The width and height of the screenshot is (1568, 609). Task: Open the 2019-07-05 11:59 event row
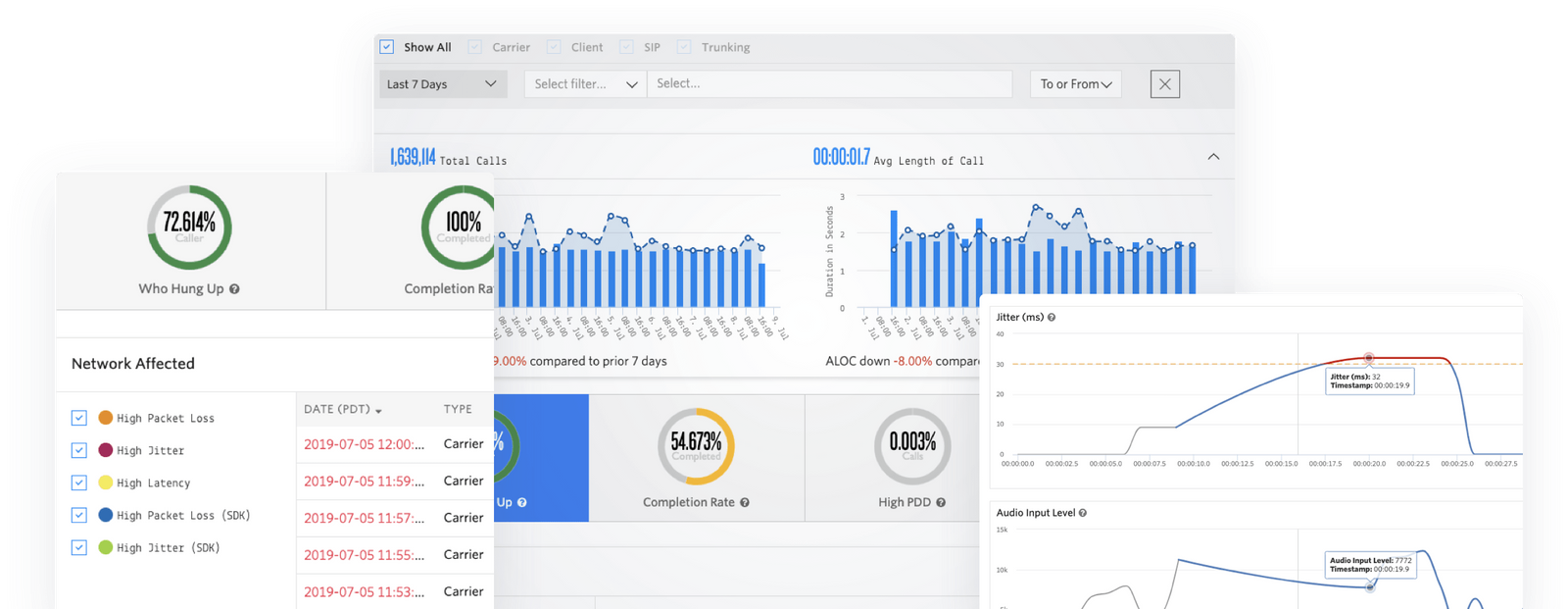pyautogui.click(x=395, y=481)
